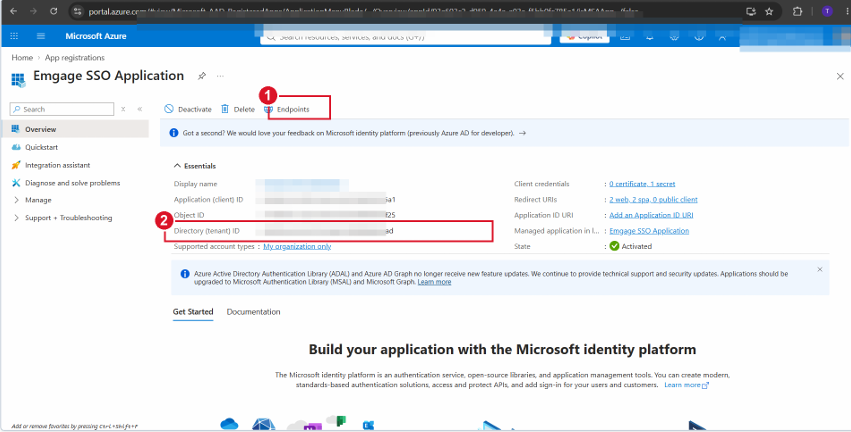Bookmark page with browser star icon

coord(769,11)
